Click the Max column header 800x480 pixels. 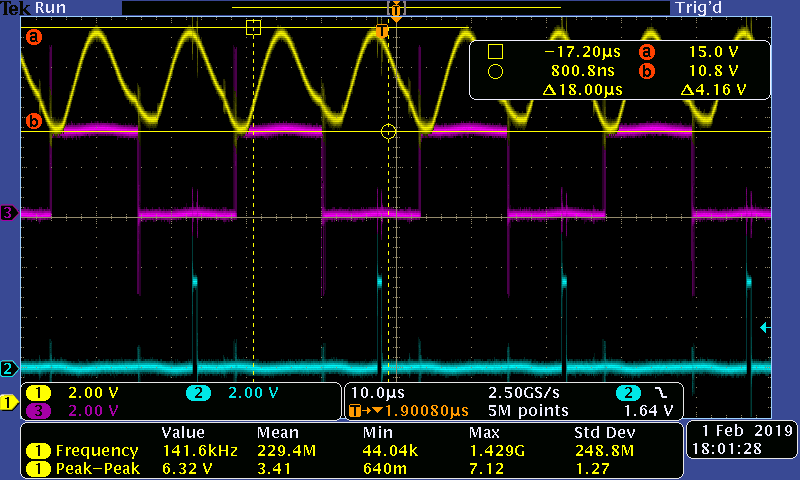click(x=484, y=433)
